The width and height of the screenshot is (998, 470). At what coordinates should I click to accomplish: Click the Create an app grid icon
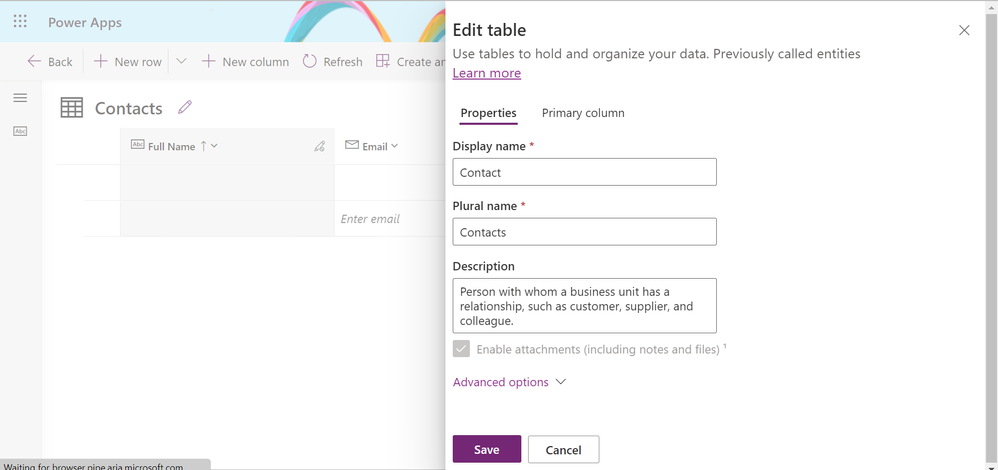tap(383, 61)
